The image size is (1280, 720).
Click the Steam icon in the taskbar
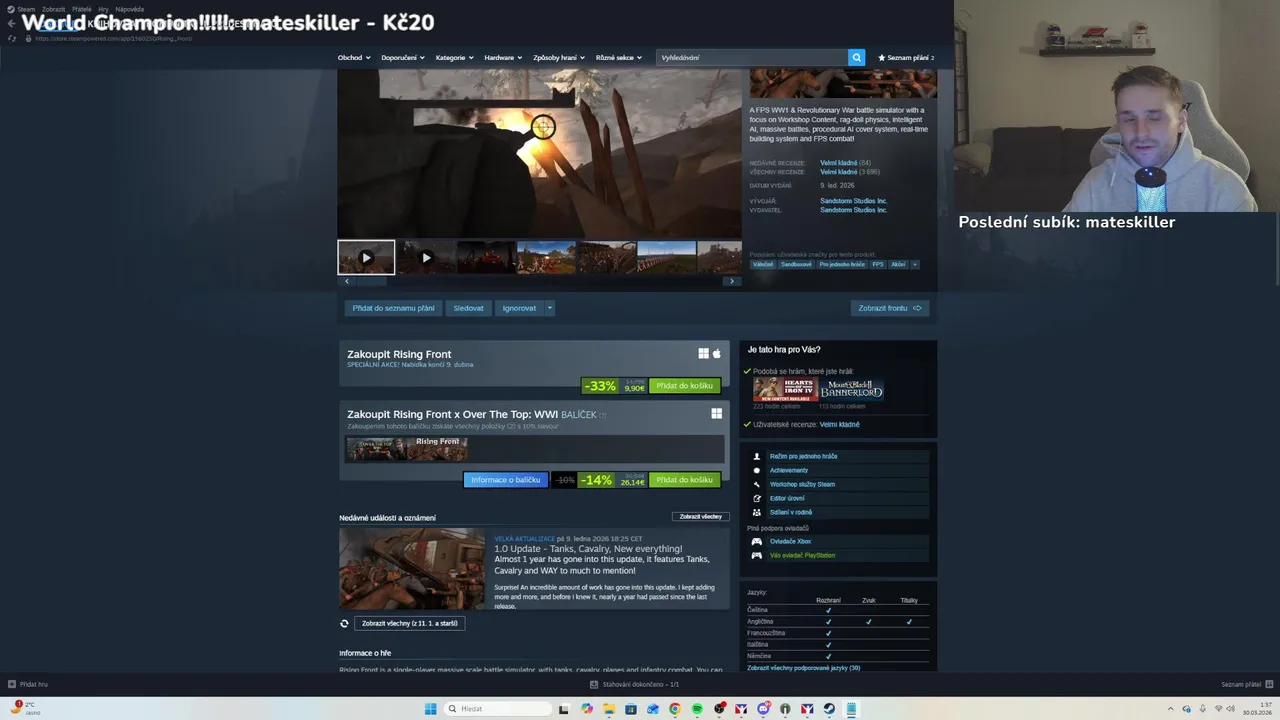point(829,709)
